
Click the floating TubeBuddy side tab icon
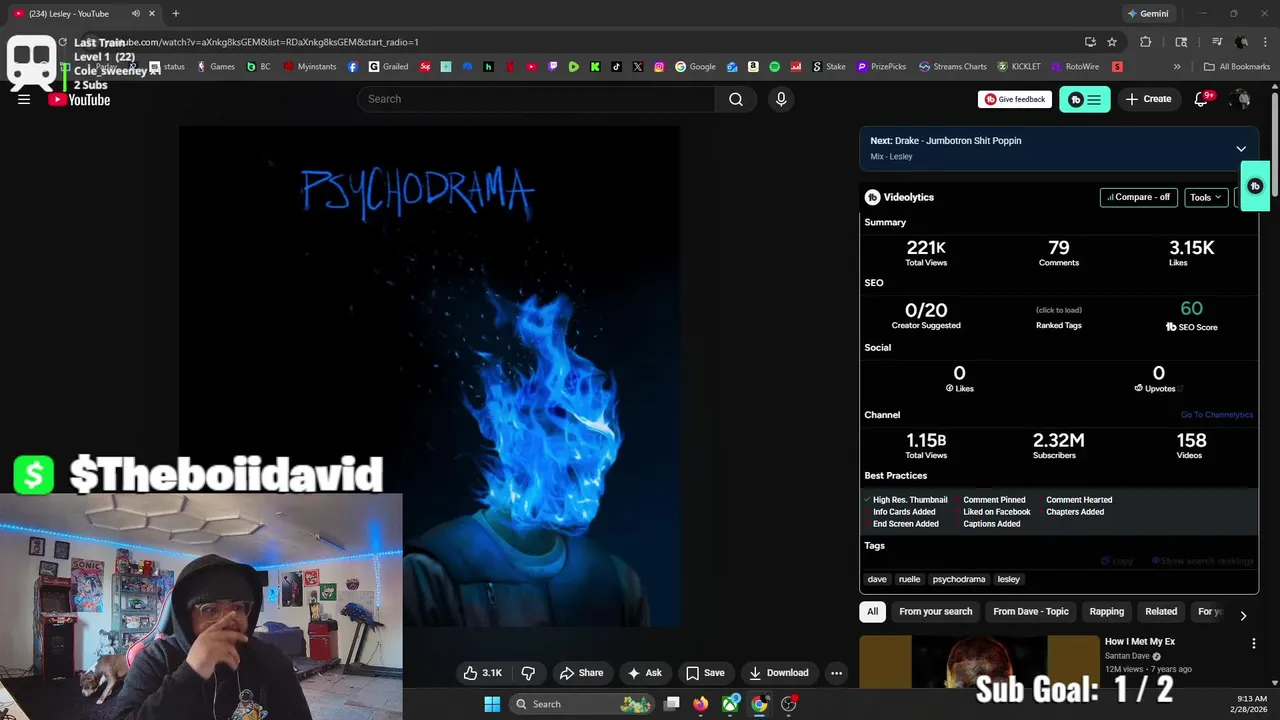[x=1256, y=186]
